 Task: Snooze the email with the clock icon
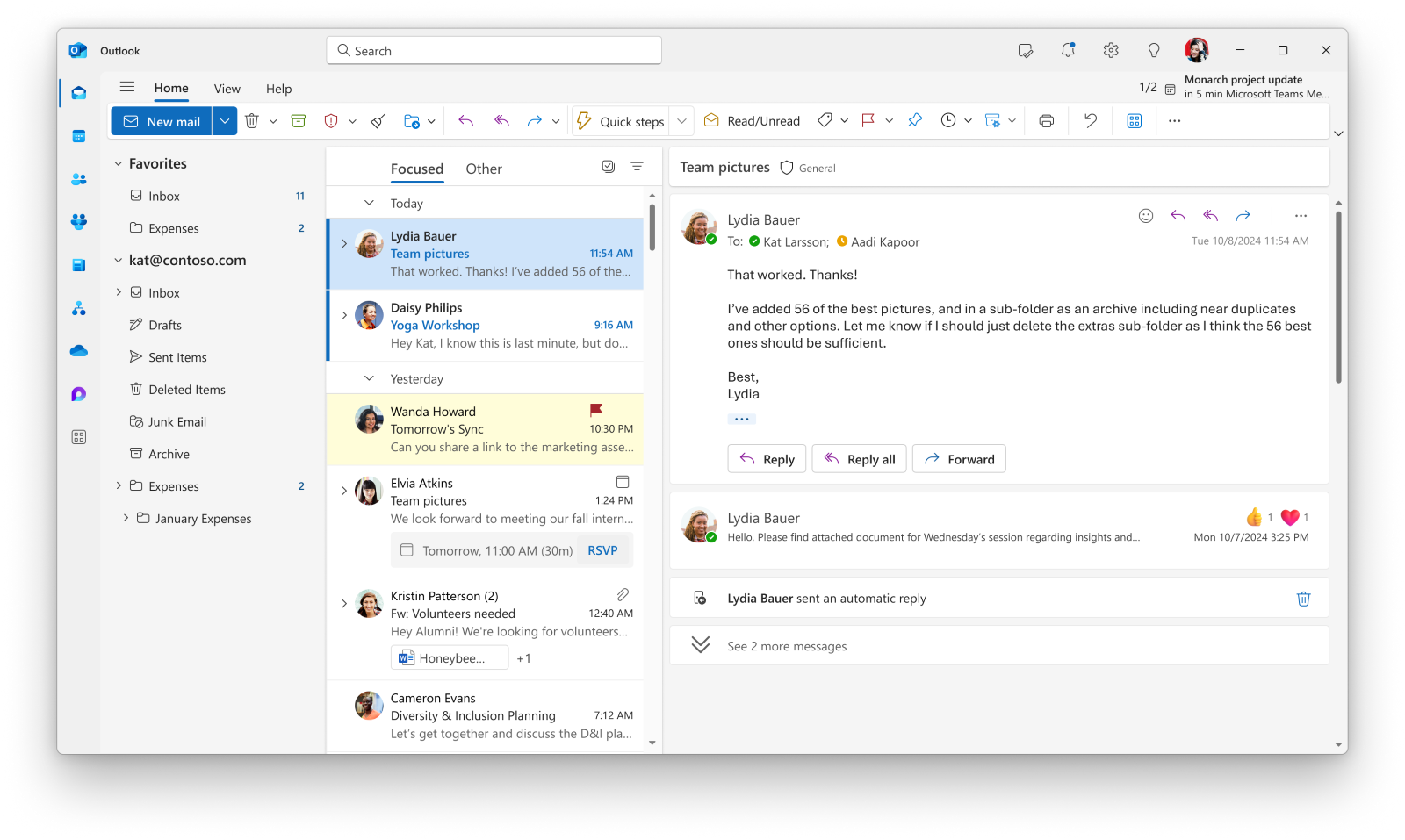[949, 120]
